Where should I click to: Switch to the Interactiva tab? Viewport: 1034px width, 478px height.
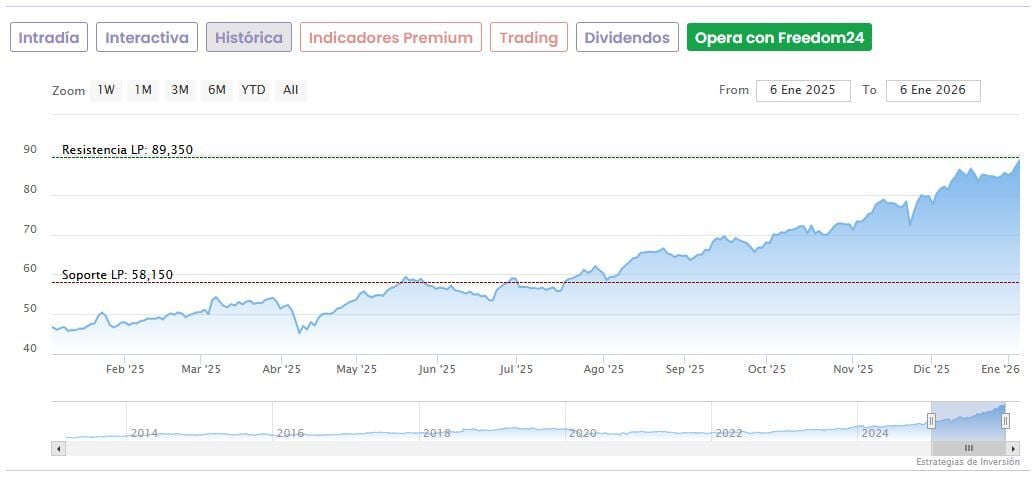coord(147,38)
